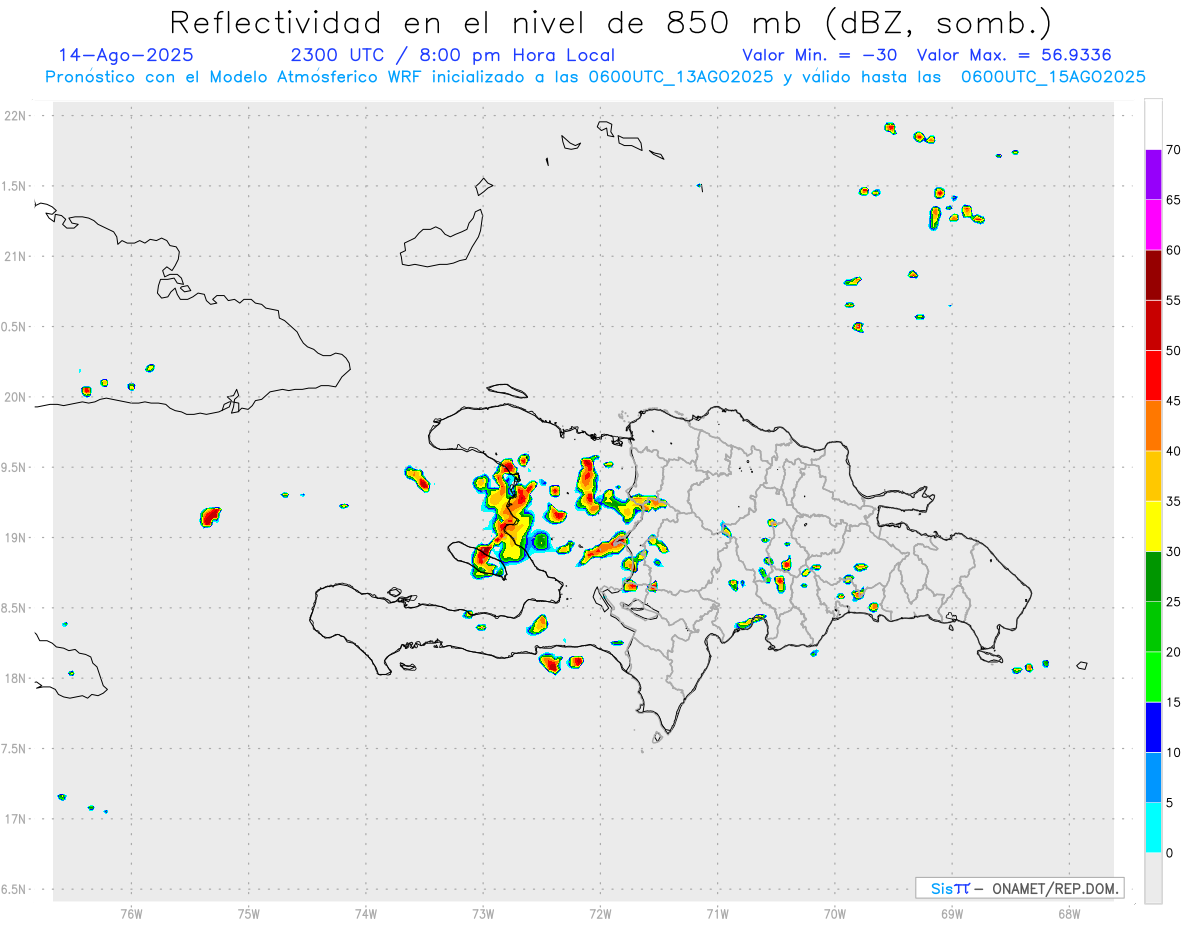Click the date '14-Ago-2025'
Screen dimensions: 1200x927
[126, 55]
